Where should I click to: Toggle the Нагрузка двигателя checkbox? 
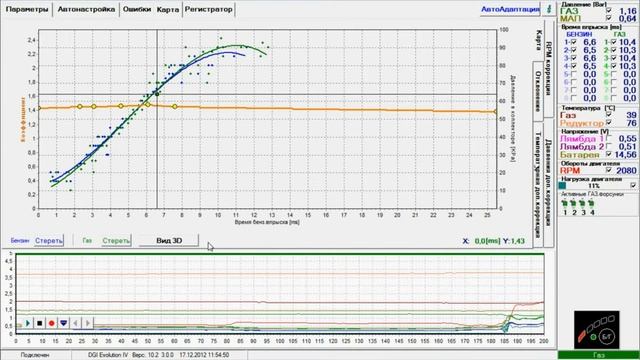[x=633, y=185]
